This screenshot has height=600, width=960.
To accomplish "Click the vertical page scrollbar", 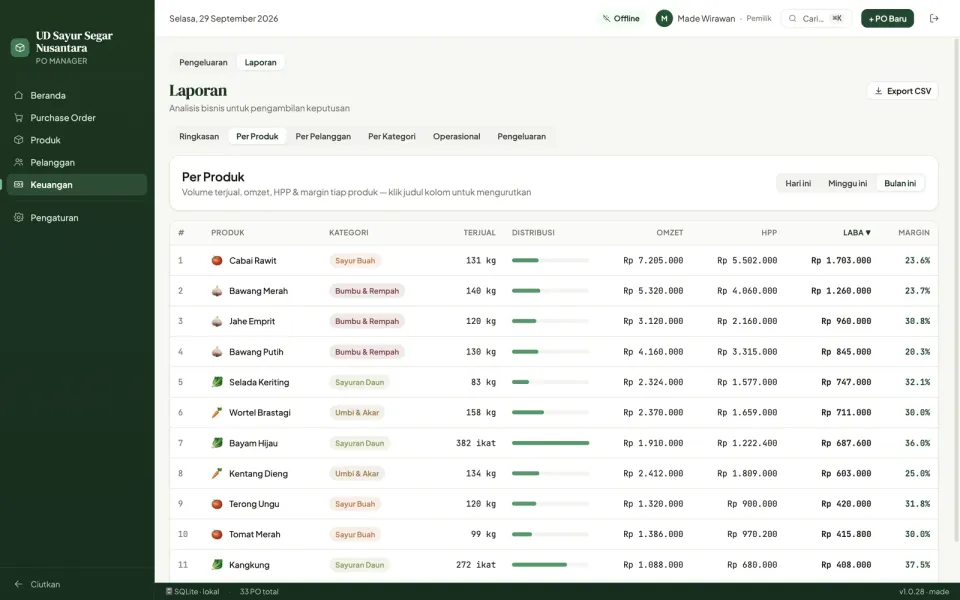I will (956, 289).
